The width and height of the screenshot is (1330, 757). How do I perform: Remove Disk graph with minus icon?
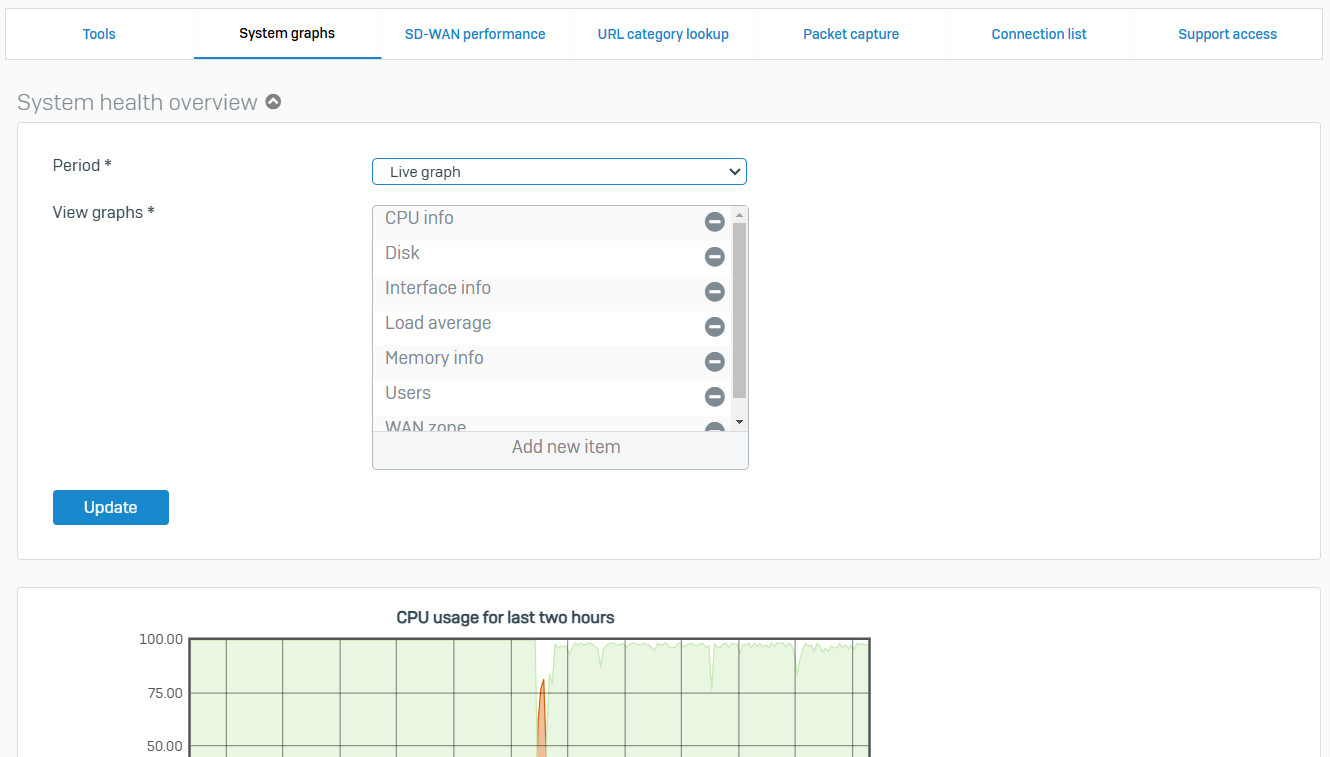pyautogui.click(x=714, y=257)
